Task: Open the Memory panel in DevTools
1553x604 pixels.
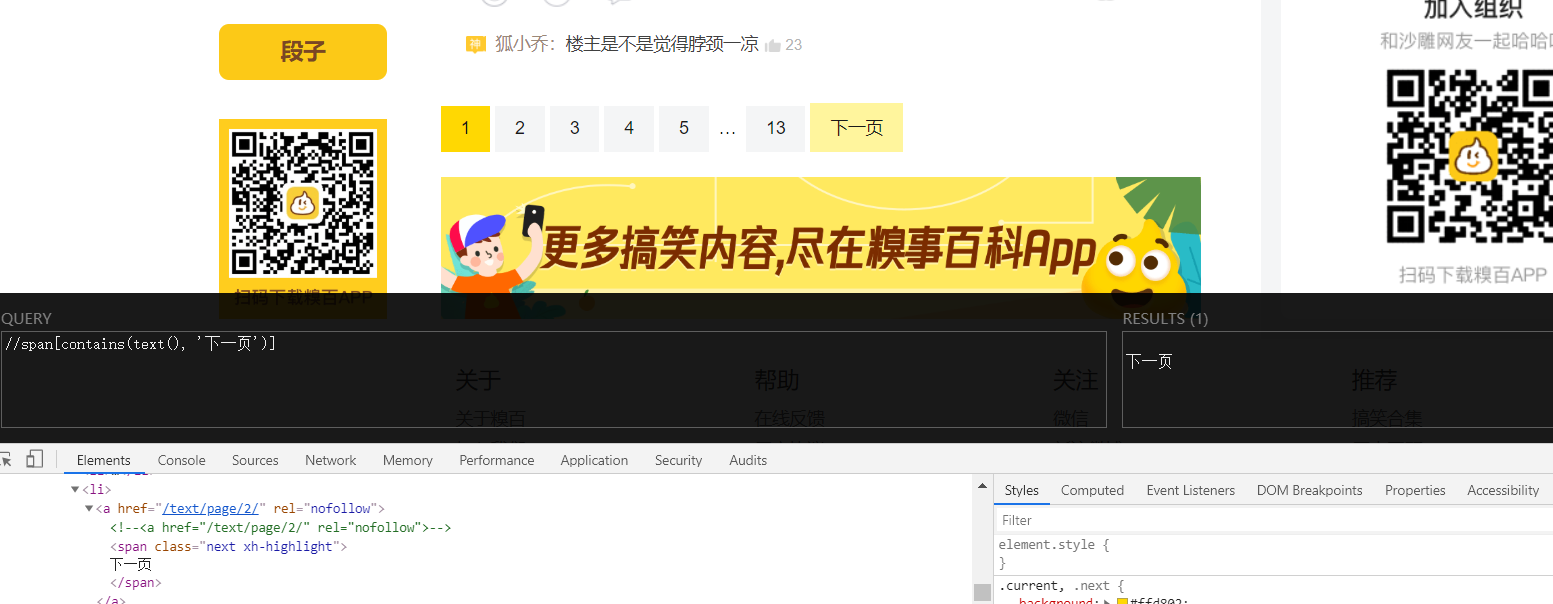Action: (x=407, y=460)
